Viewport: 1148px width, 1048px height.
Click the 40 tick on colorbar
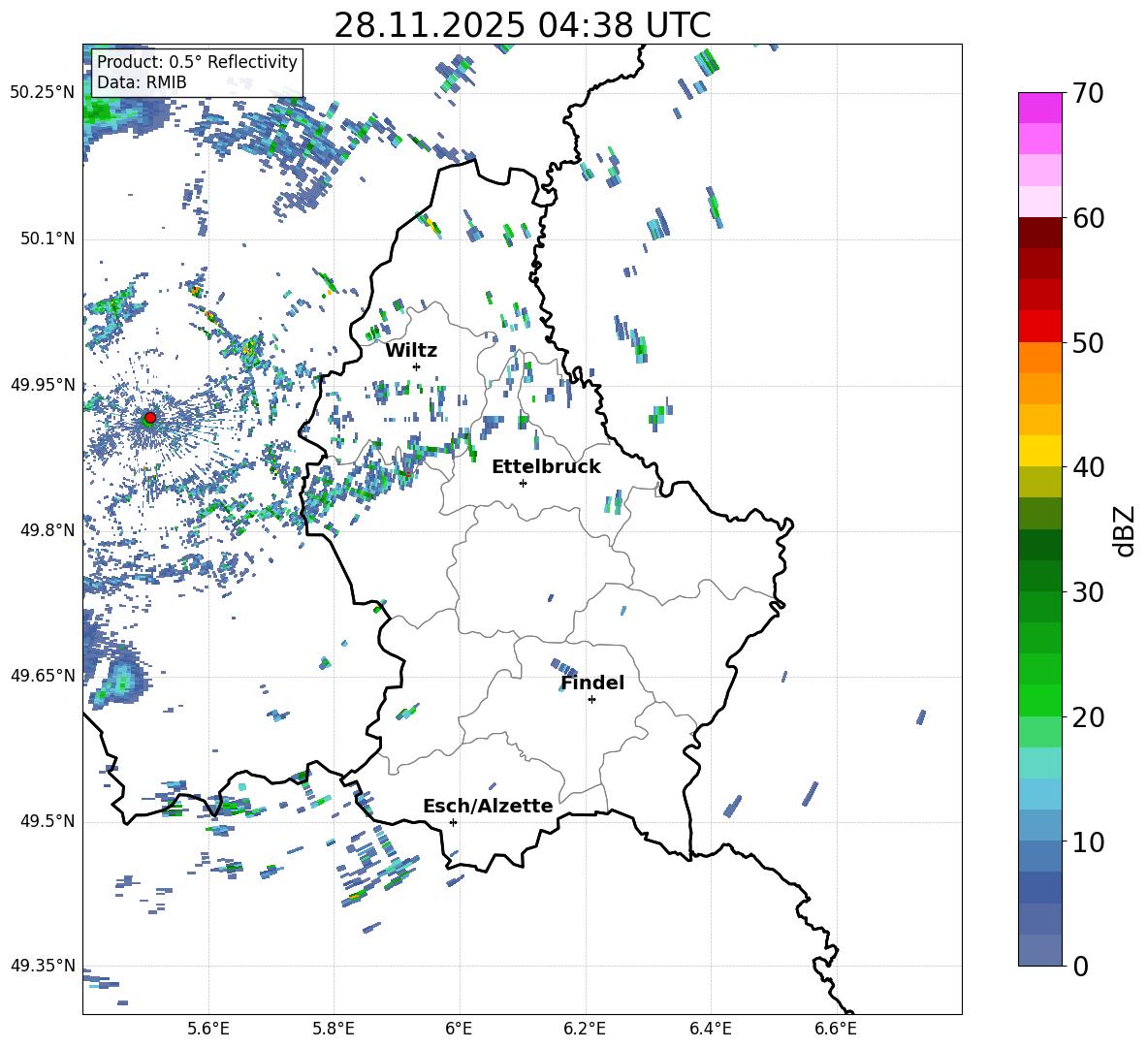pos(1087,467)
